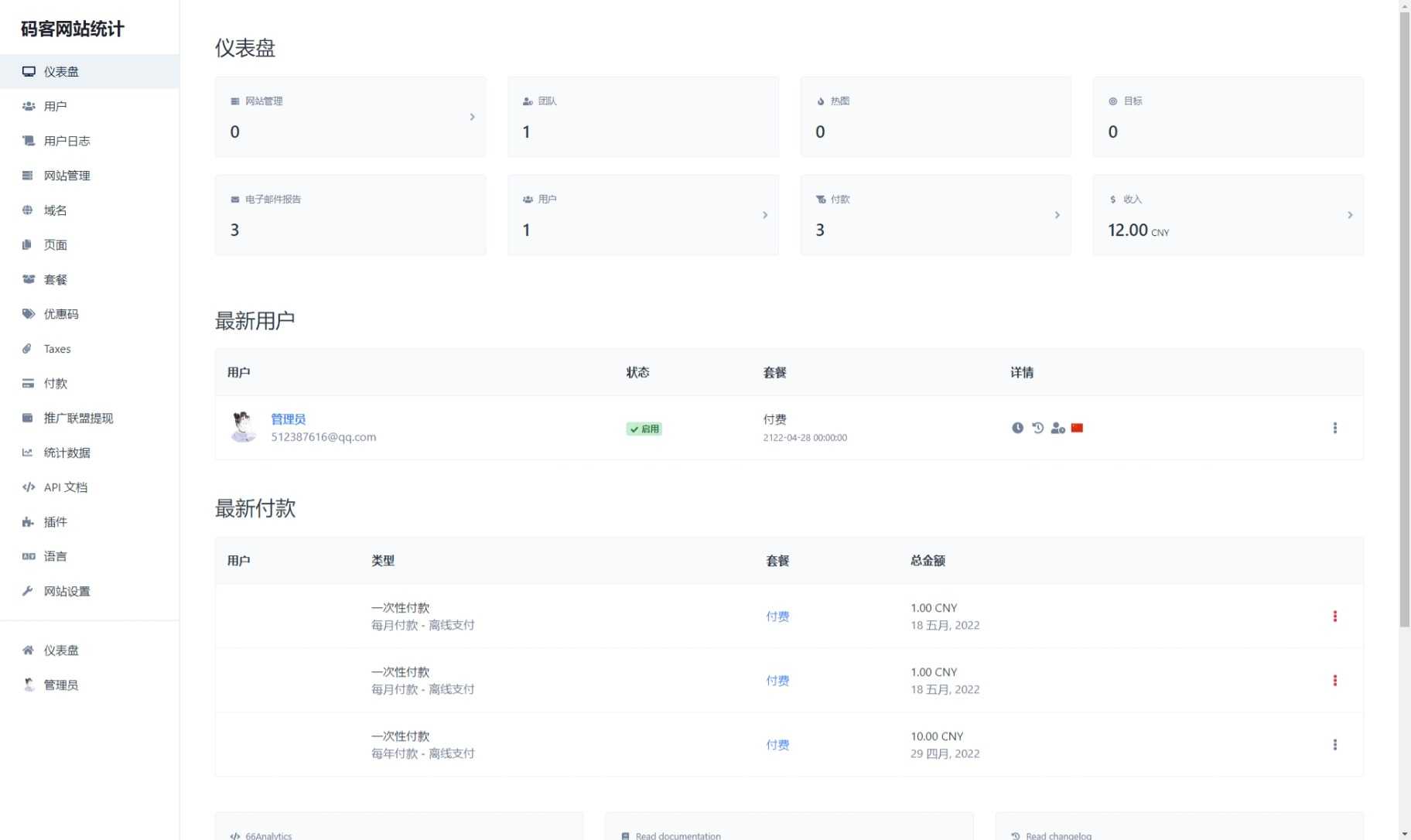The height and width of the screenshot is (840, 1411).
Task: Click the date 29 四月, 2022
Action: pos(945,753)
